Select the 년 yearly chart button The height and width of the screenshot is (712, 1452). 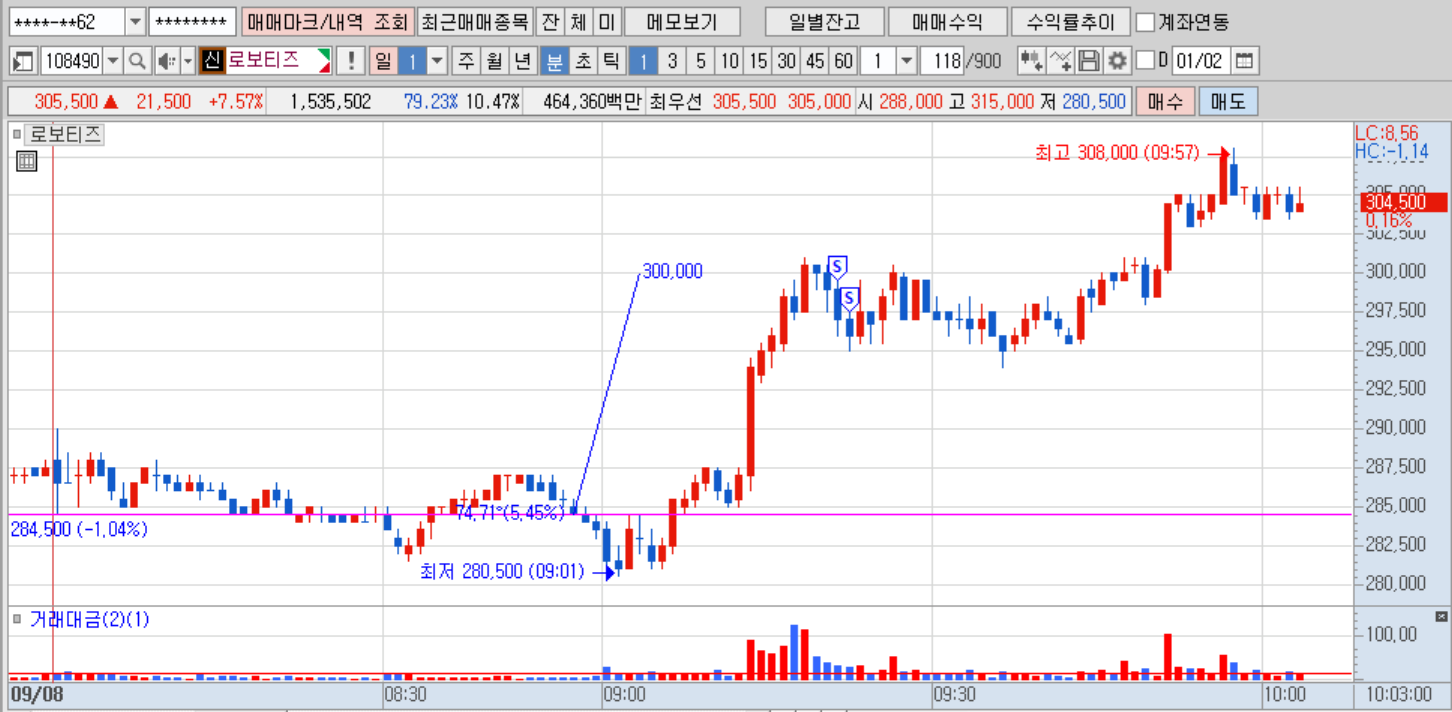click(x=522, y=61)
